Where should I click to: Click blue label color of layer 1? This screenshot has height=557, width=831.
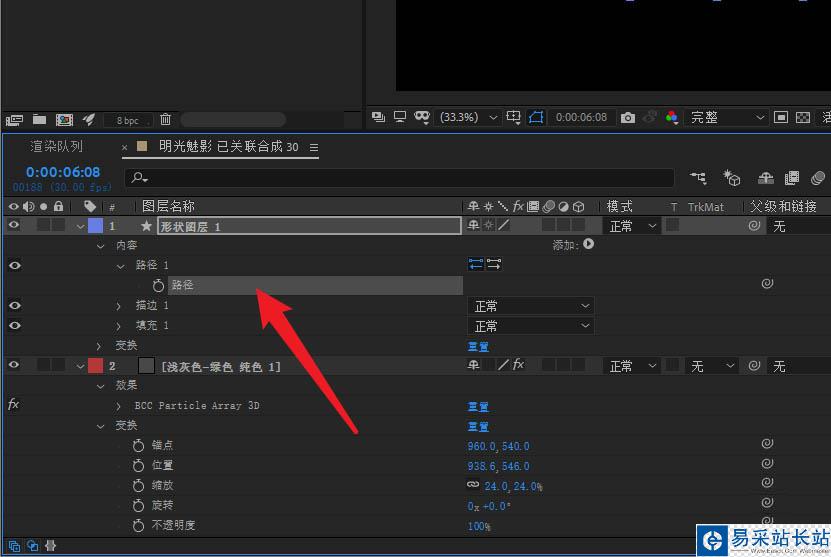coord(95,226)
